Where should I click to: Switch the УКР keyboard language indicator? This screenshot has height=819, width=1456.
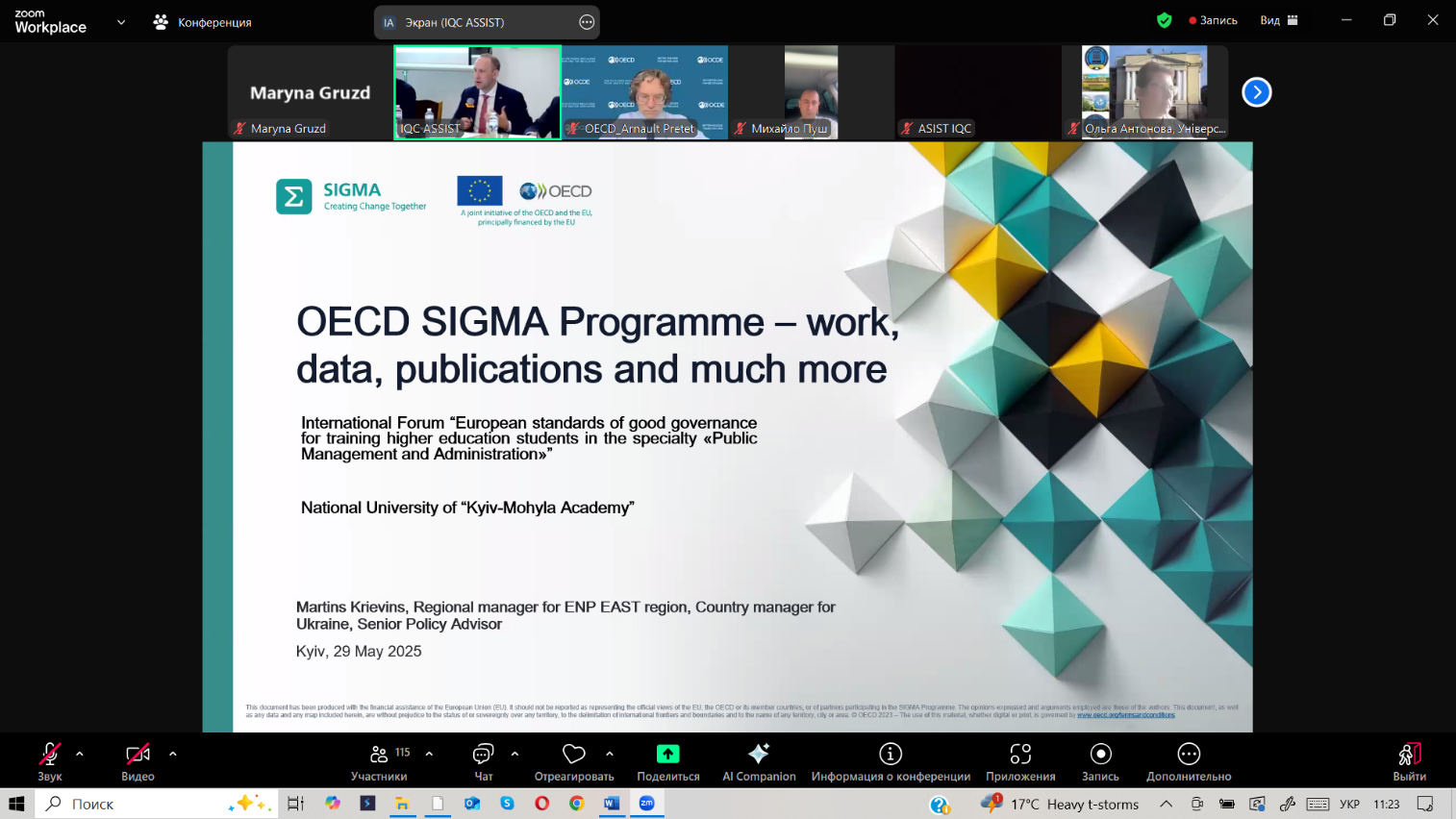(1350, 804)
